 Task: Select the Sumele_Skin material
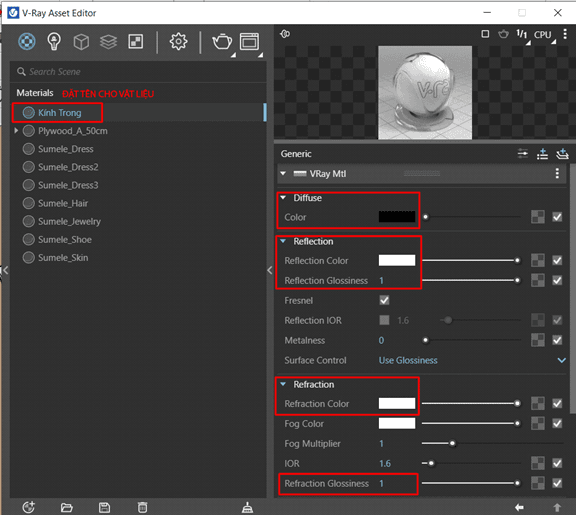click(138, 257)
